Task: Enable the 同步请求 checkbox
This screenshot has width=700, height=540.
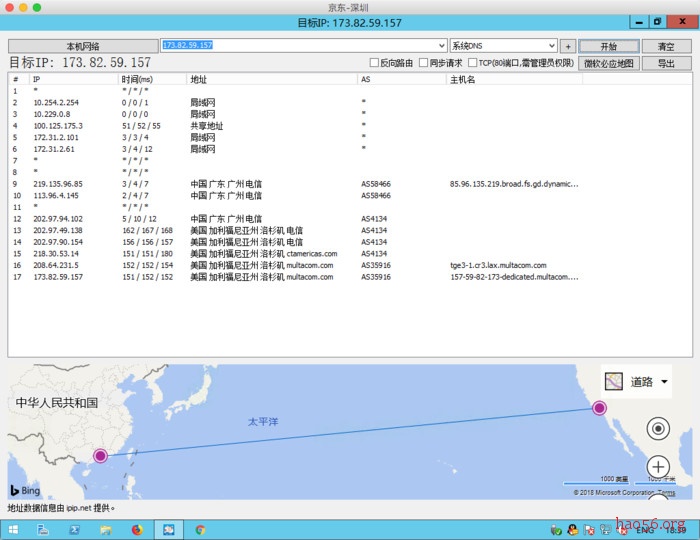Action: [423, 62]
